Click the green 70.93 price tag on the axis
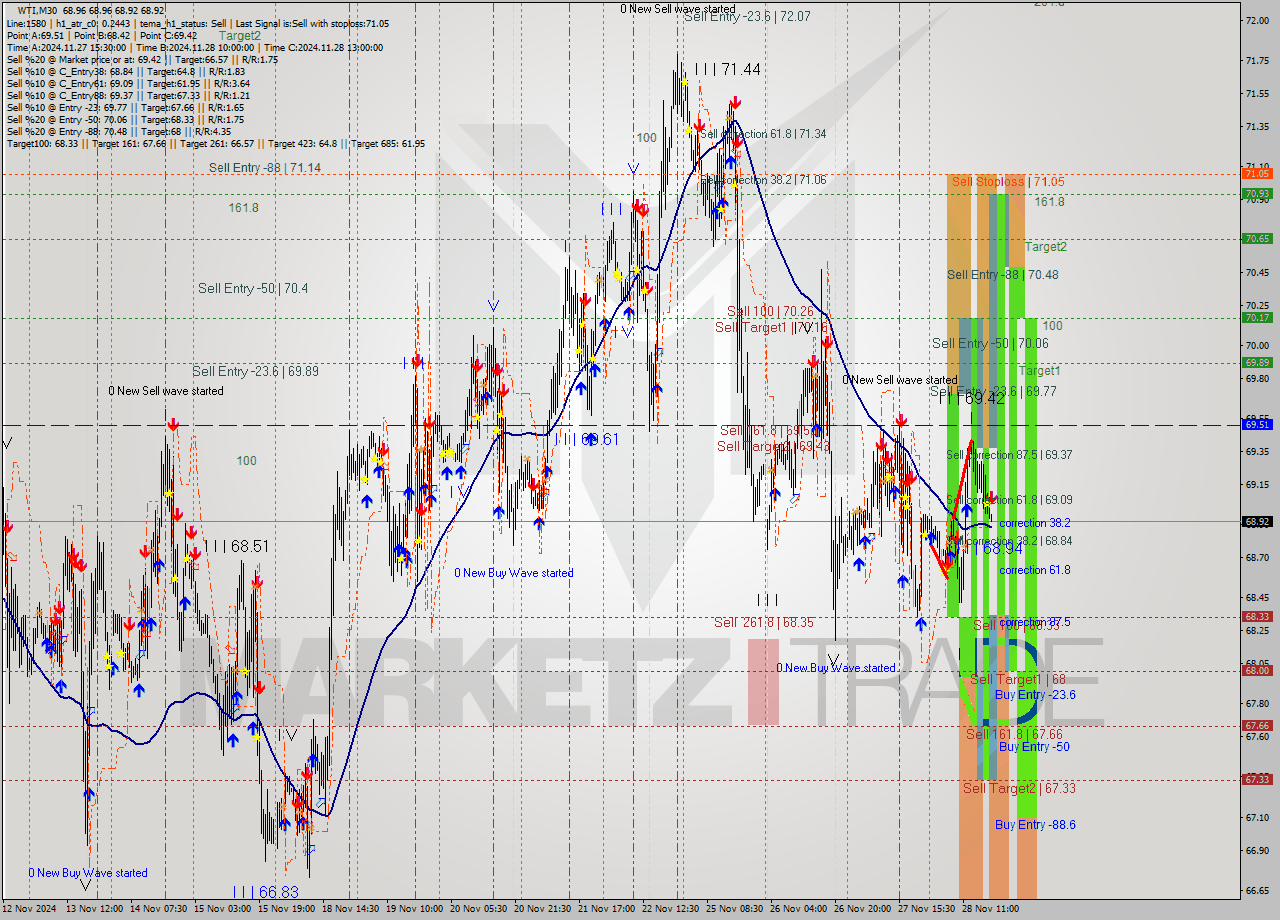The height and width of the screenshot is (920, 1280). pyautogui.click(x=1257, y=193)
